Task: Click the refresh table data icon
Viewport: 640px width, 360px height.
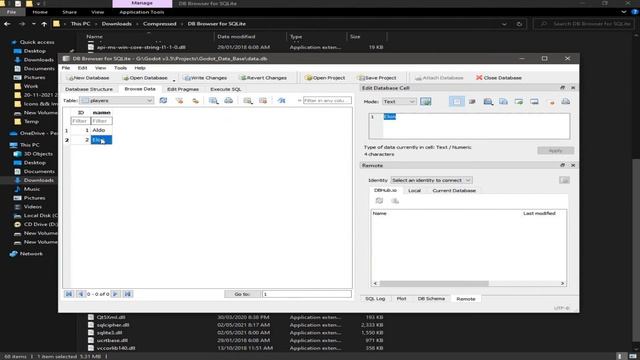Action: (163, 100)
